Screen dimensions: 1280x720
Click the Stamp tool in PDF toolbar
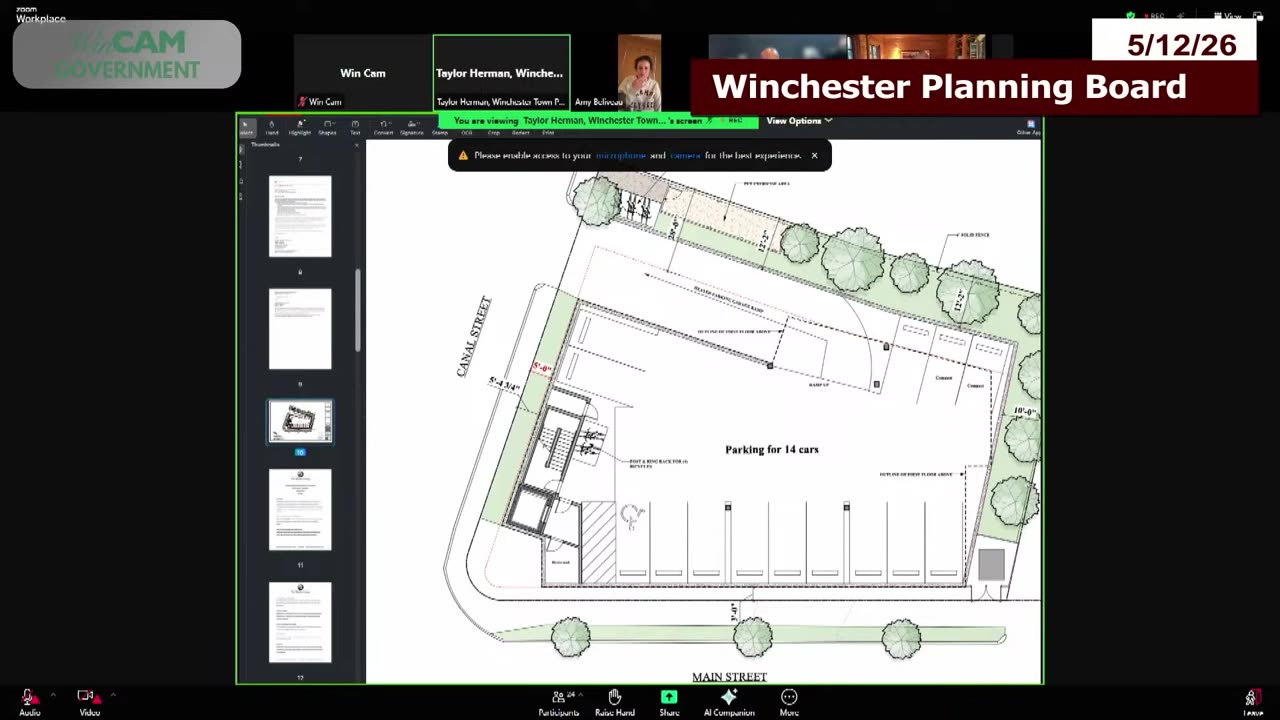click(440, 132)
